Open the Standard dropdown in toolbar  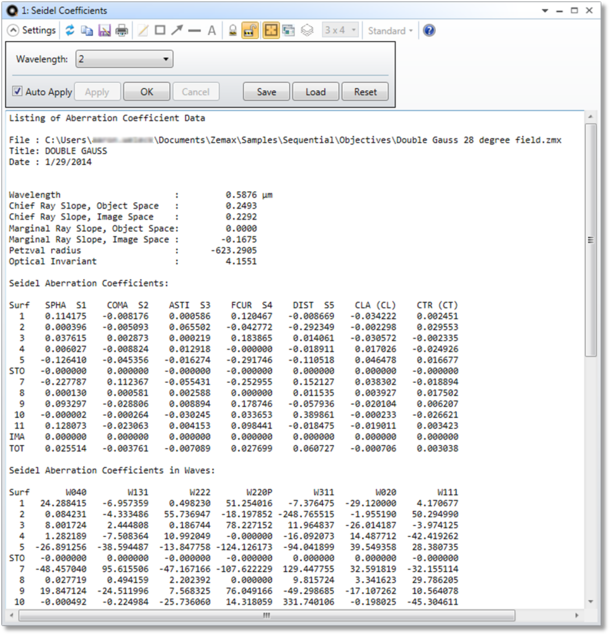pos(390,31)
